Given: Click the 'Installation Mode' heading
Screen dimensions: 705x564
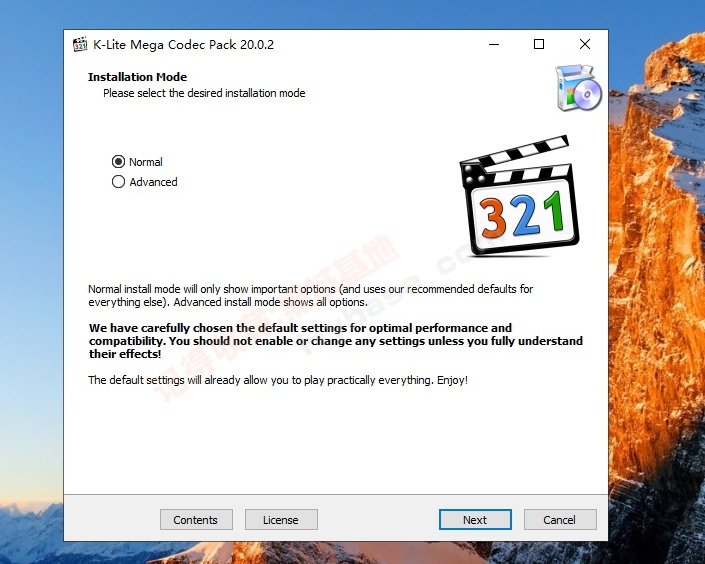Looking at the screenshot, I should [x=138, y=77].
